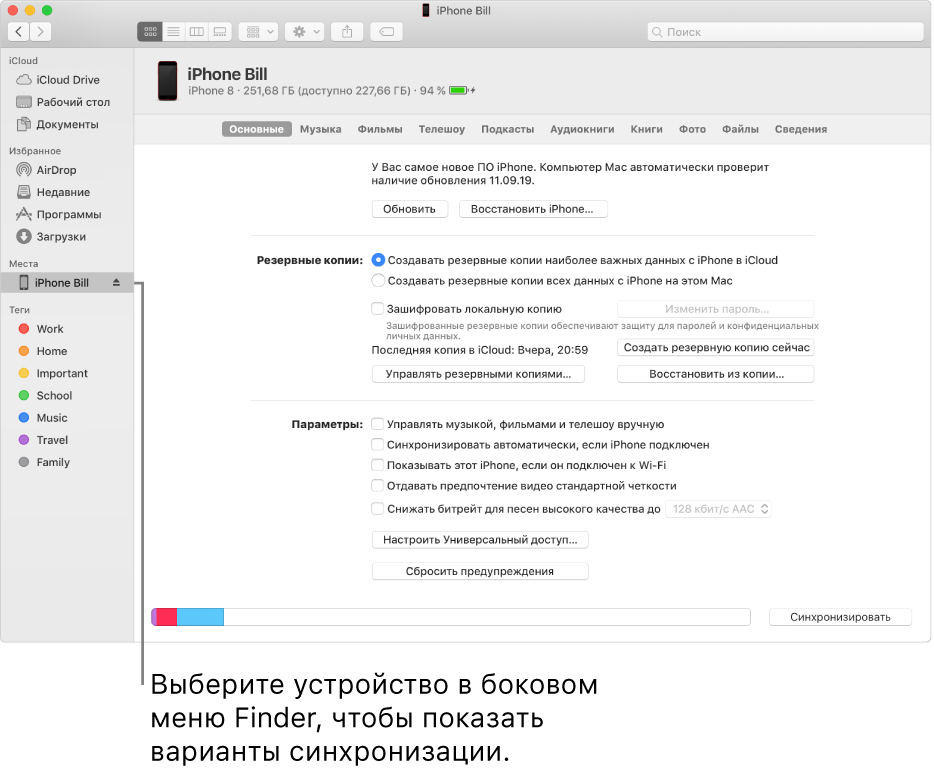Open the gear action menu

click(304, 32)
